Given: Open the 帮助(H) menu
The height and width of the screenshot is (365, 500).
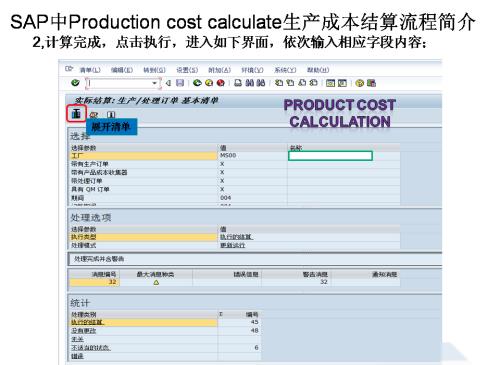Looking at the screenshot, I should tap(318, 70).
